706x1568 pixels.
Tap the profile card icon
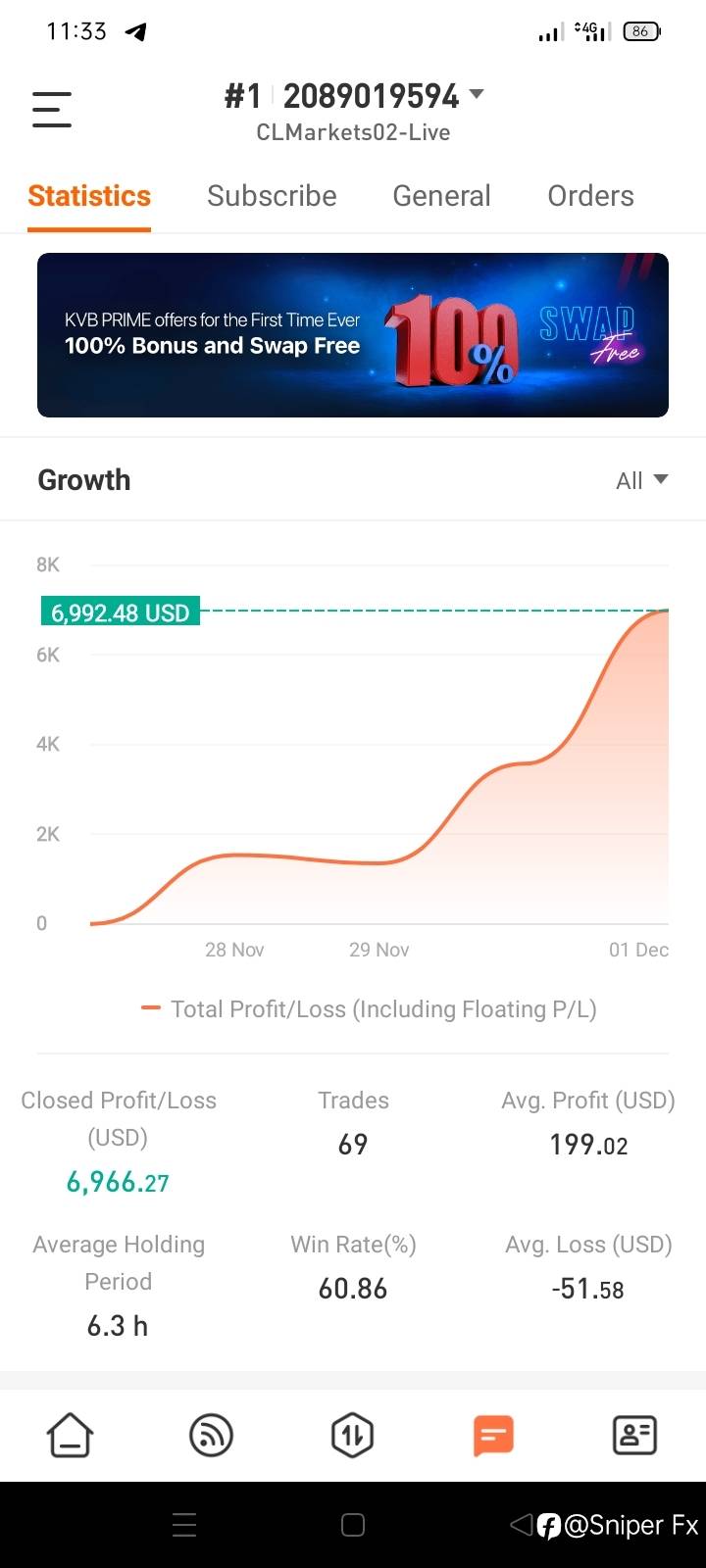click(634, 1436)
